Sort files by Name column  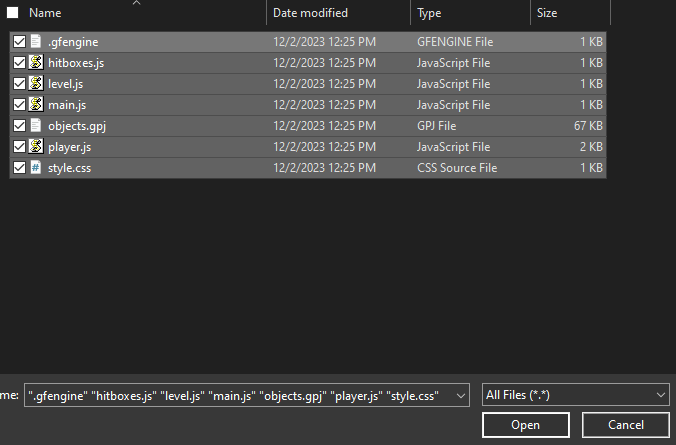pos(140,13)
